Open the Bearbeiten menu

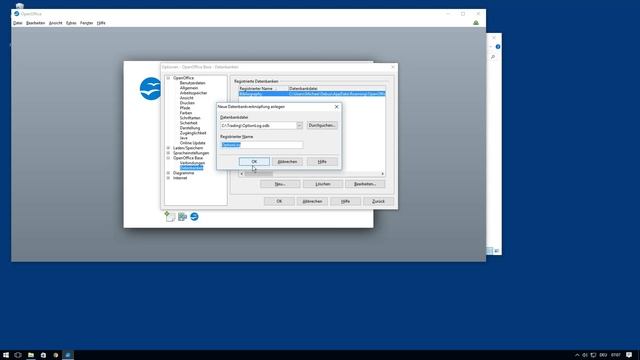click(x=36, y=23)
